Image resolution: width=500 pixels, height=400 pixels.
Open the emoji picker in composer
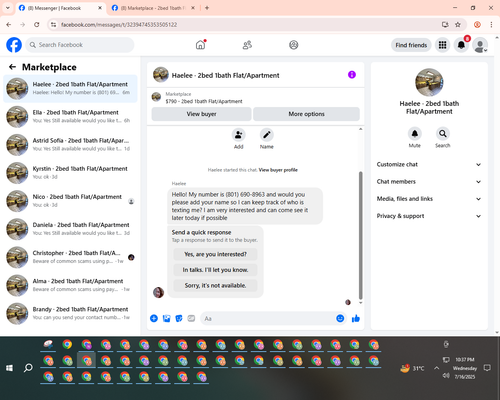340,318
